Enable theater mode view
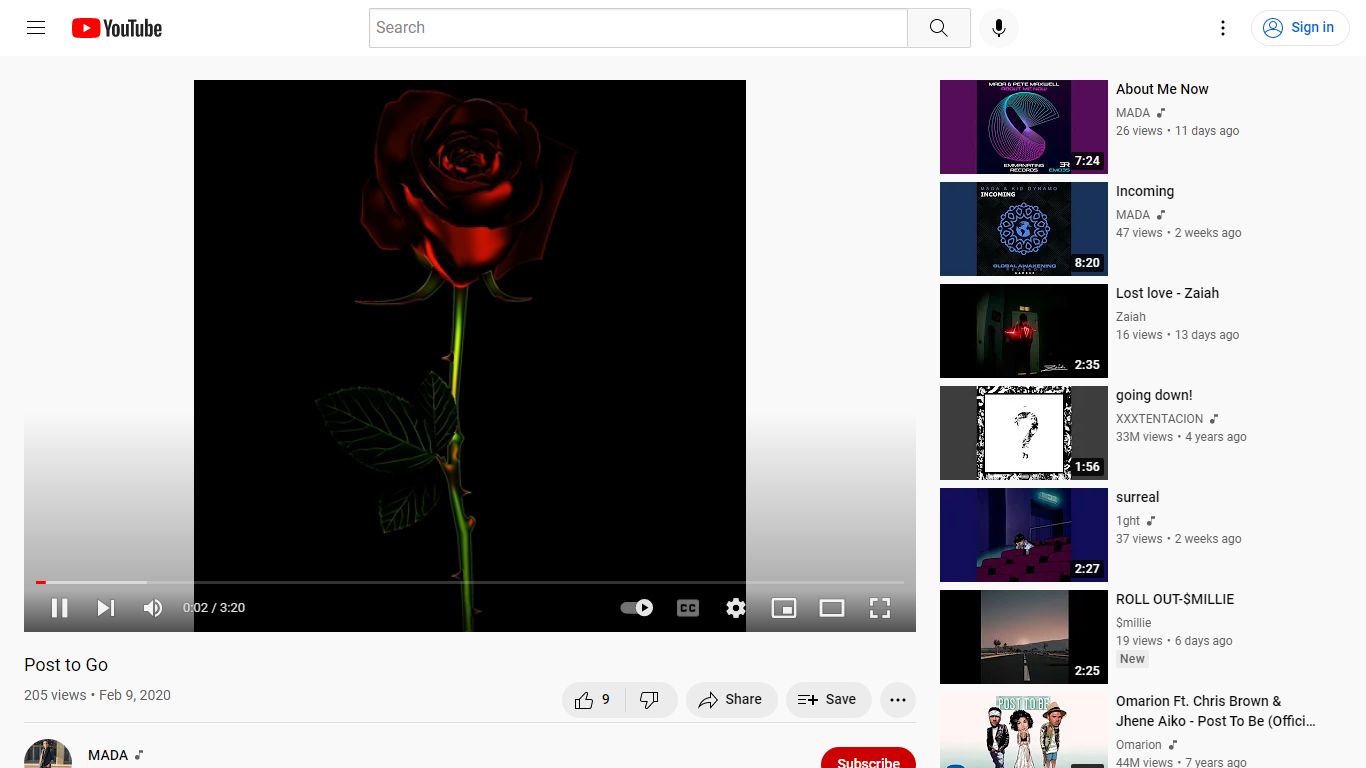Viewport: 1366px width, 768px height. click(x=832, y=608)
